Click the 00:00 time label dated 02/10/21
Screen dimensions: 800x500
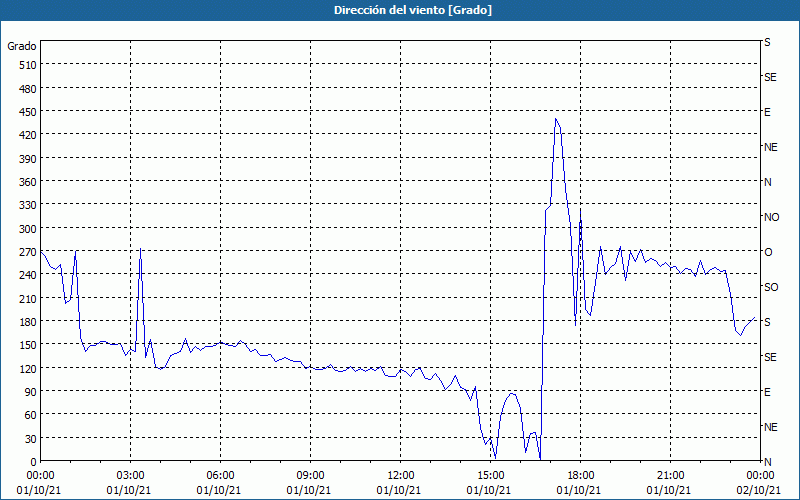click(760, 476)
